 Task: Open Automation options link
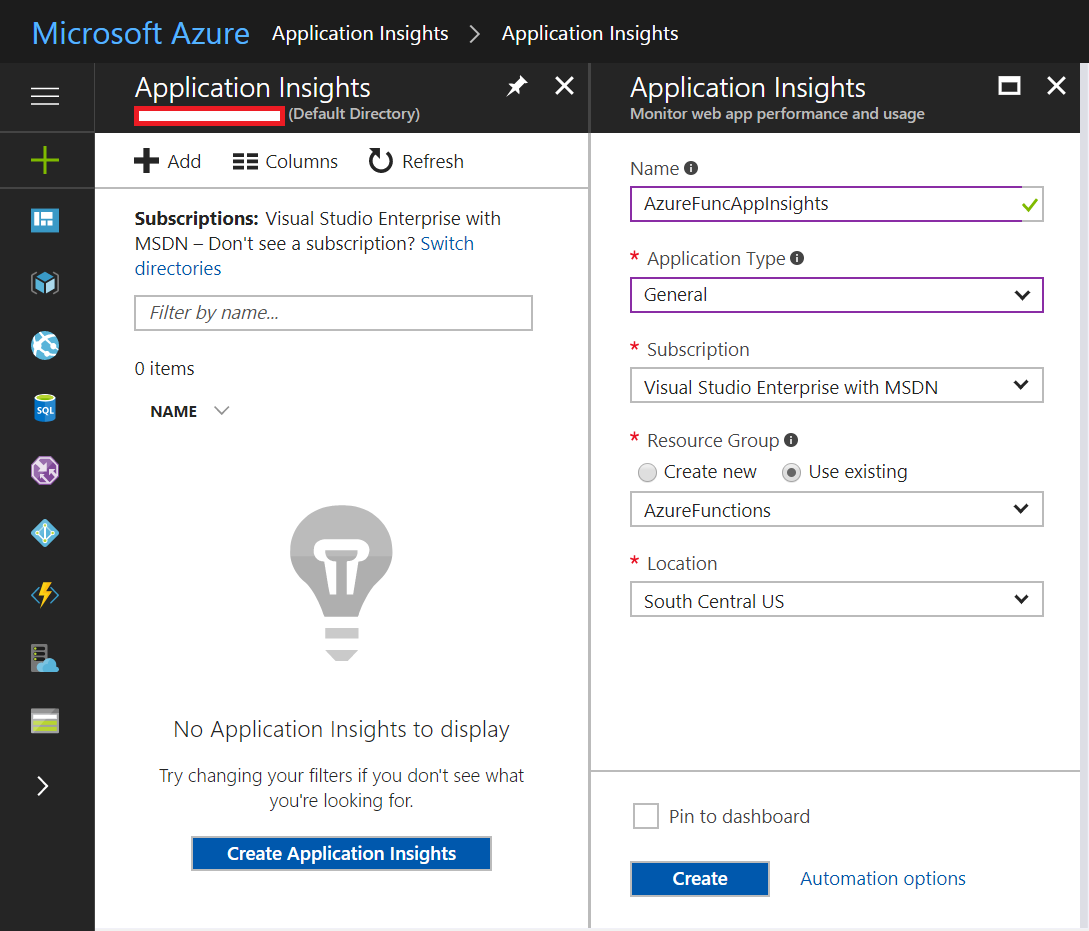[883, 879]
